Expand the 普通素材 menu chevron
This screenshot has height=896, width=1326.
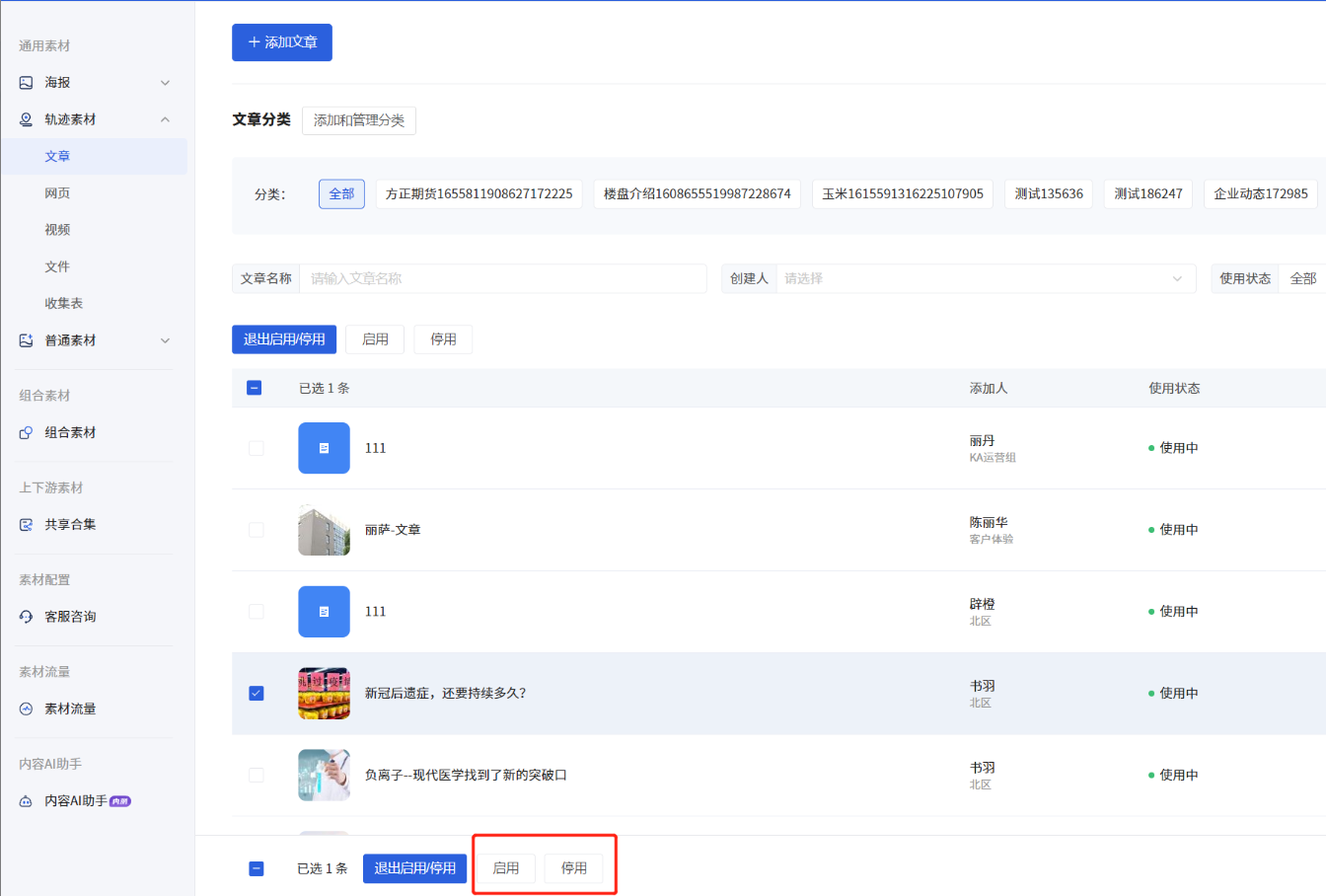click(x=165, y=340)
